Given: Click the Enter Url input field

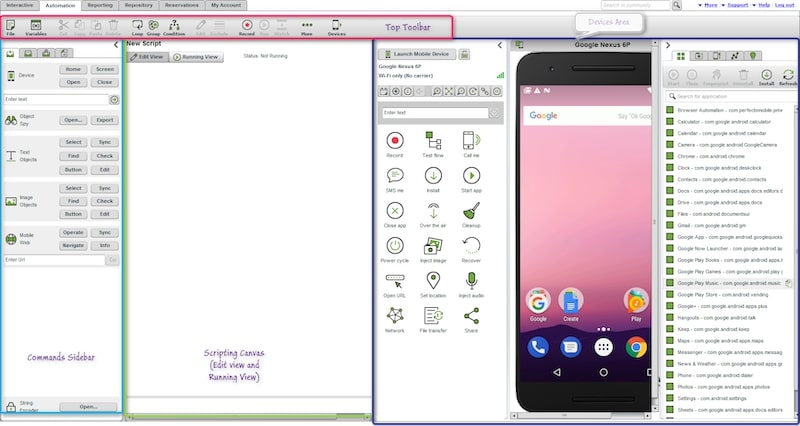Looking at the screenshot, I should point(54,260).
